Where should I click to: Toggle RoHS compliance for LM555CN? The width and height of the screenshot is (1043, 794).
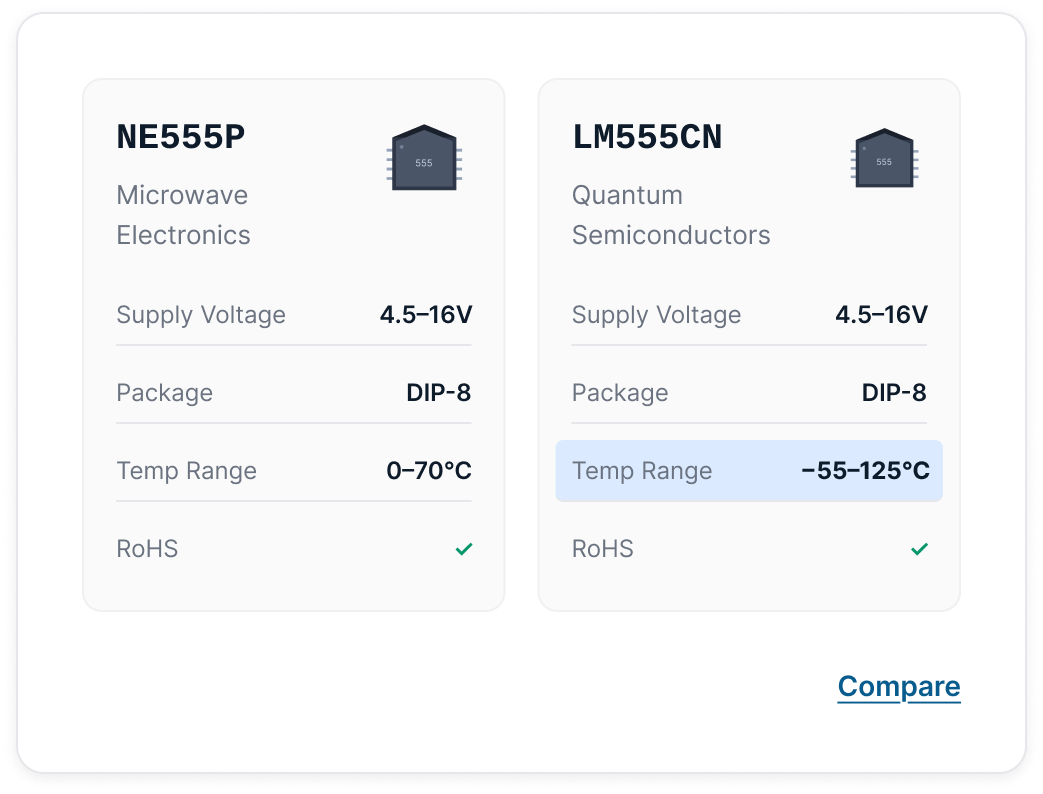748,549
